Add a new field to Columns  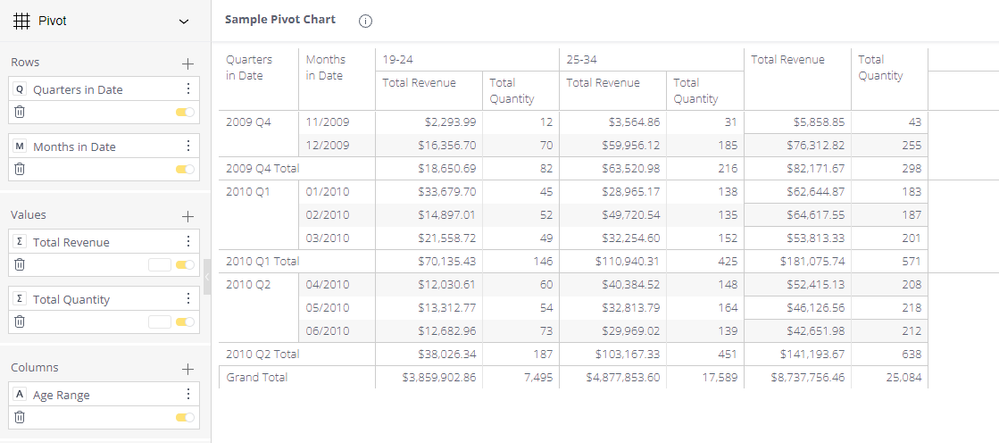187,368
